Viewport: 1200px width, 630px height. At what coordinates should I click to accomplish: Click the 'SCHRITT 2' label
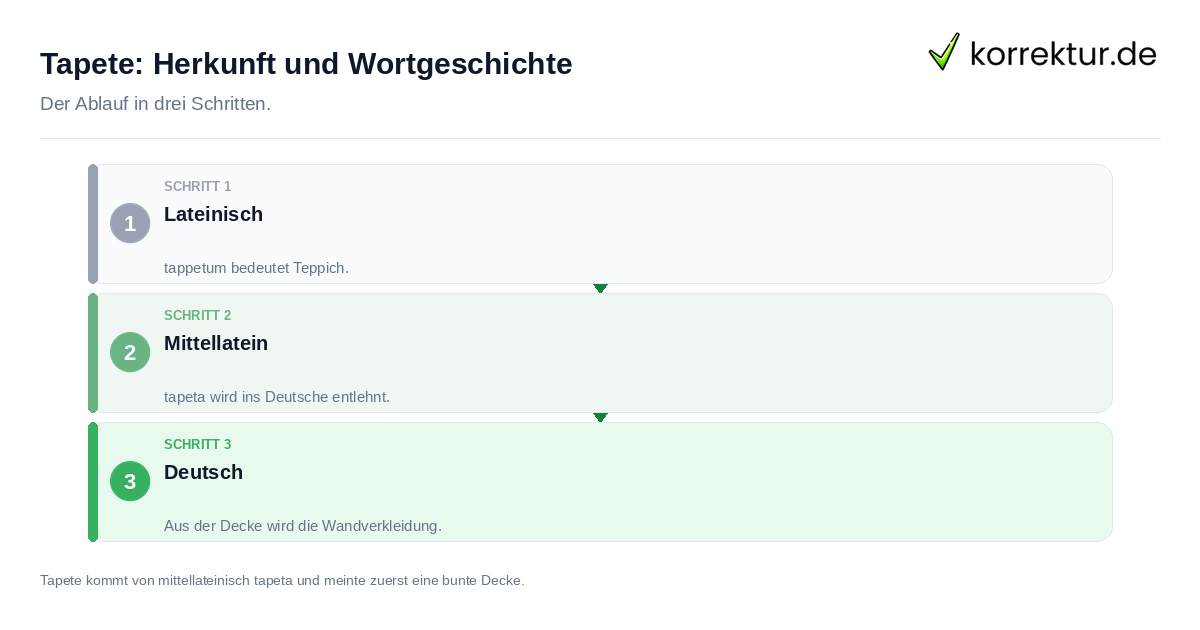point(198,316)
